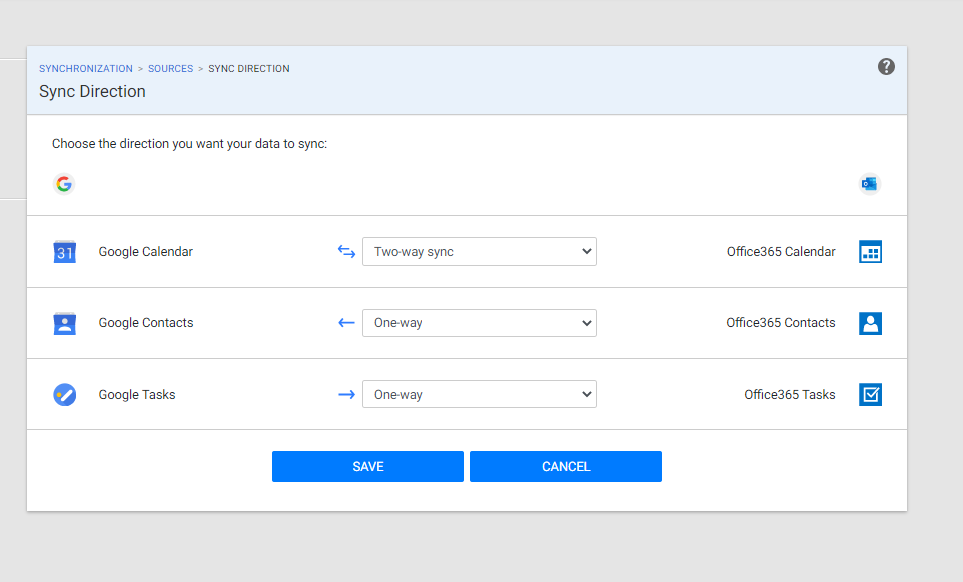
Task: Open the Google Tasks sync direction dropdown
Action: point(479,394)
